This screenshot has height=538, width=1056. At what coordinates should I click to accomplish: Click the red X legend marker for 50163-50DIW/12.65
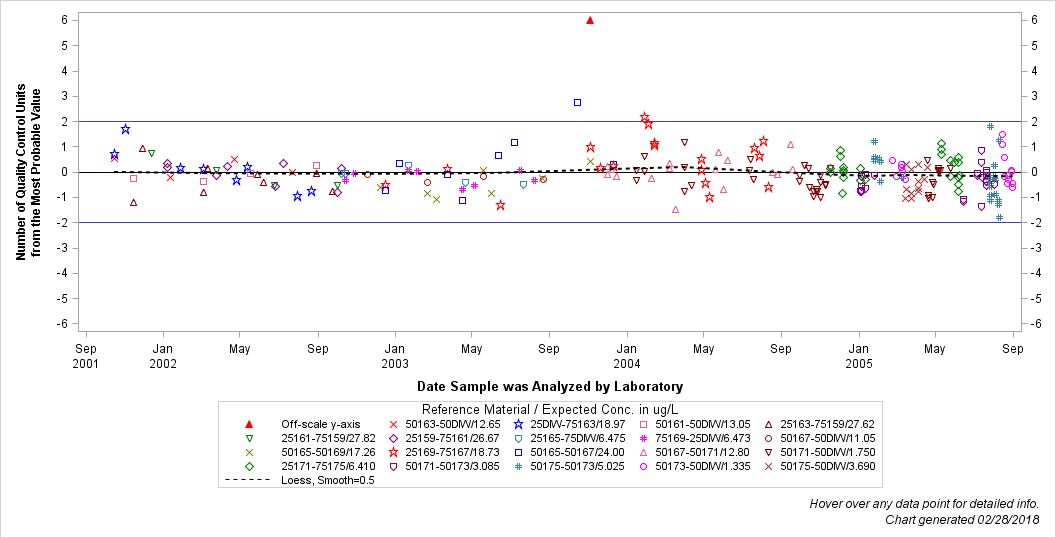pos(394,424)
